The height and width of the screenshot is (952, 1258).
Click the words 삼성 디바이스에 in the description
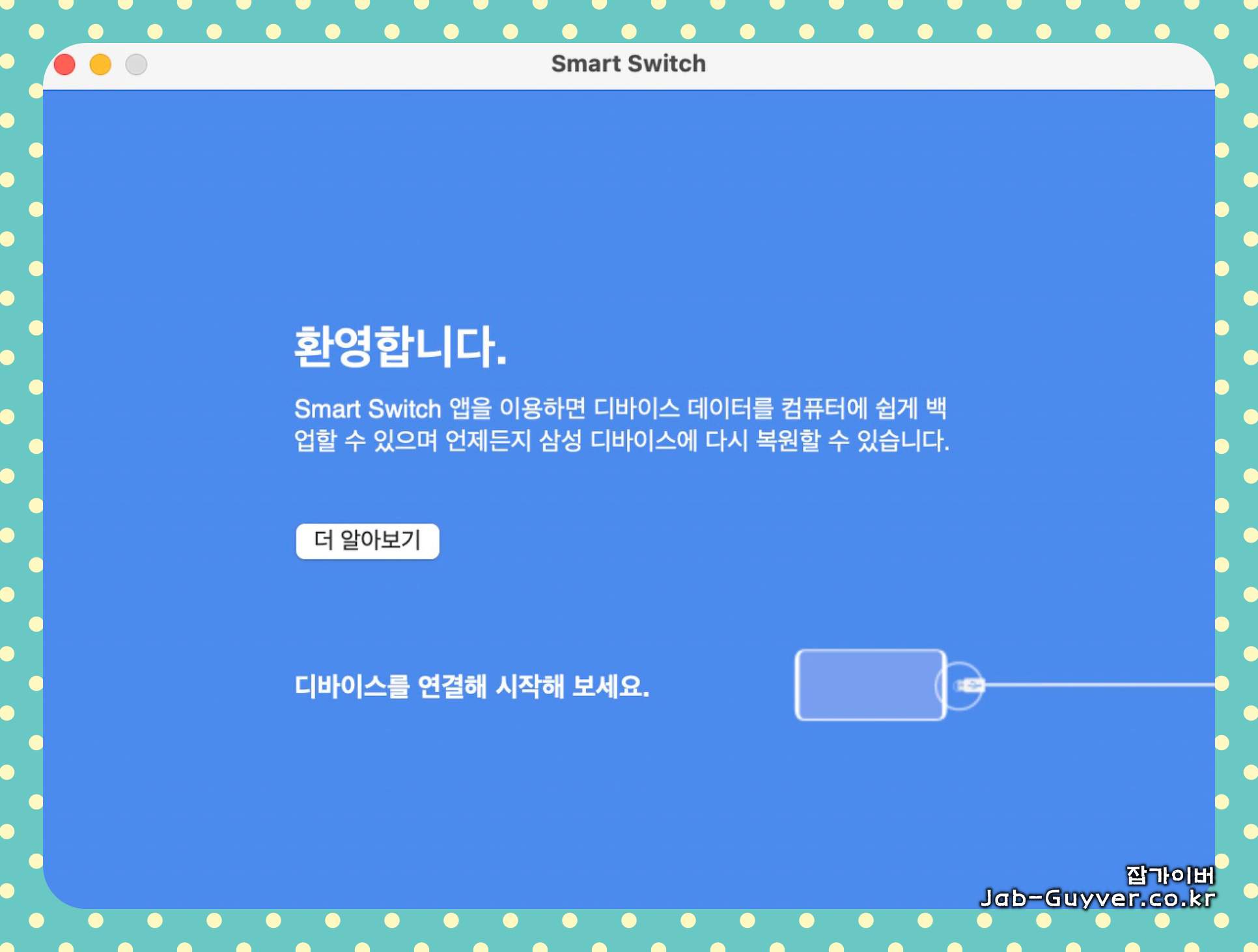click(x=618, y=441)
